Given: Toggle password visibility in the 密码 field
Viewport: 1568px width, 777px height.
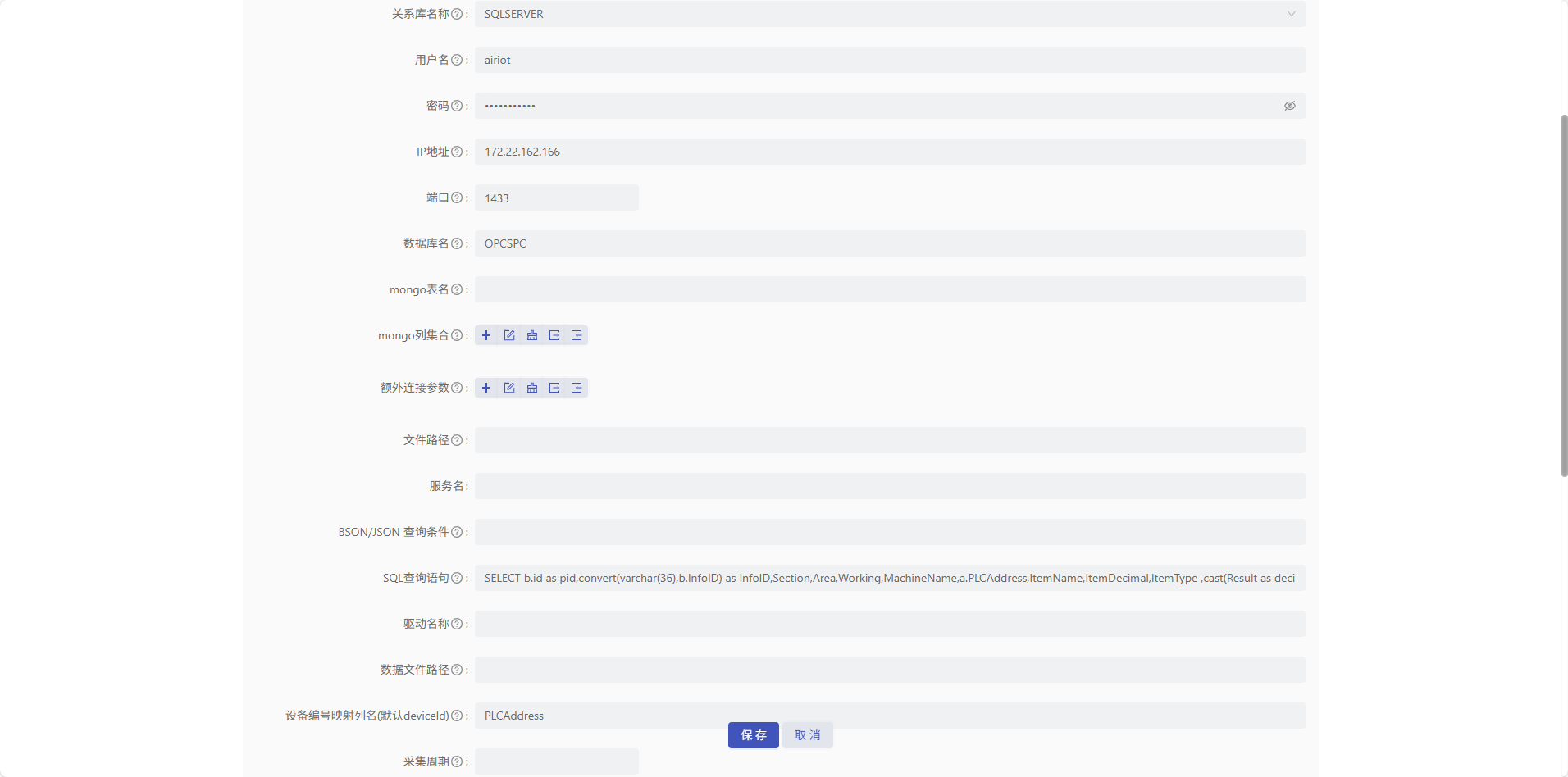Looking at the screenshot, I should (1289, 106).
